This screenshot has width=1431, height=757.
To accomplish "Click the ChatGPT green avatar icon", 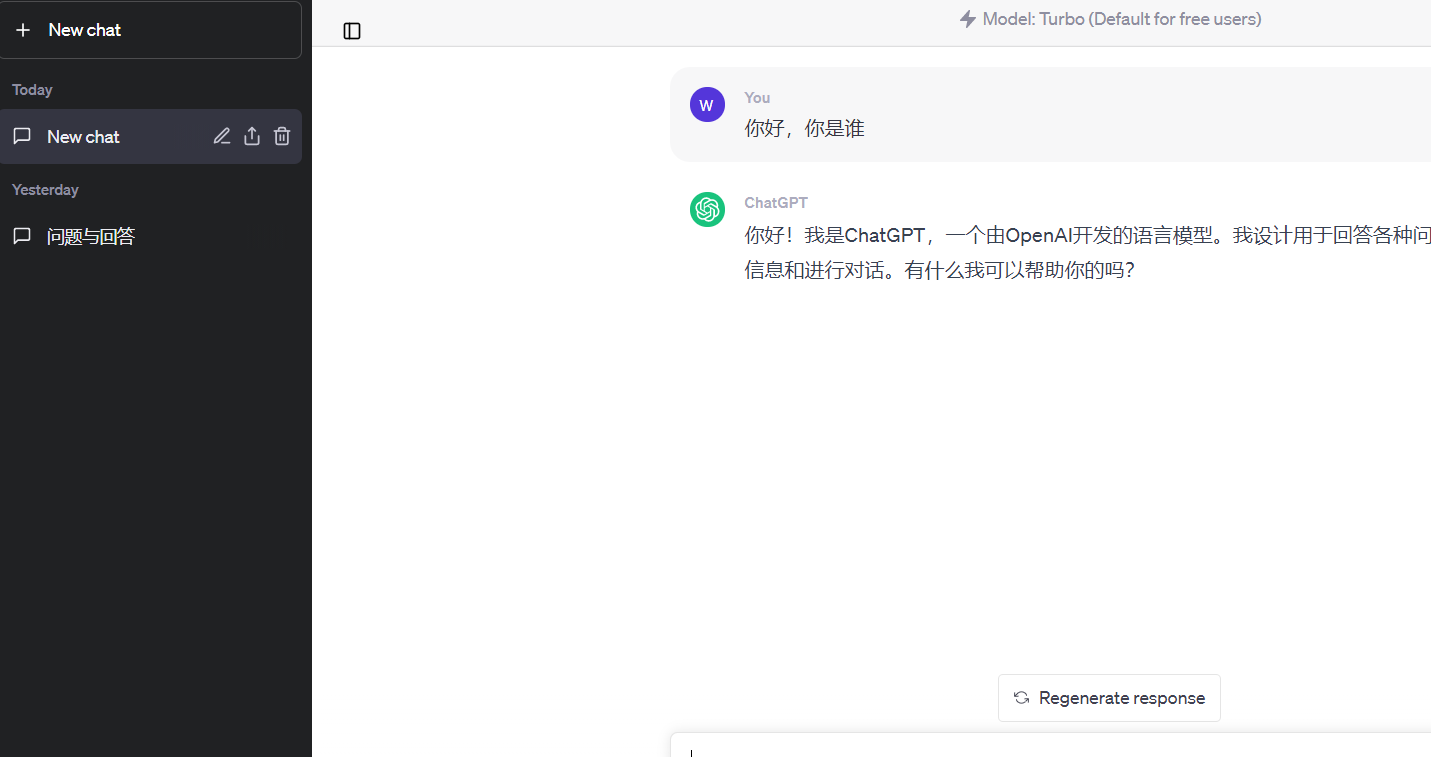I will tap(707, 209).
